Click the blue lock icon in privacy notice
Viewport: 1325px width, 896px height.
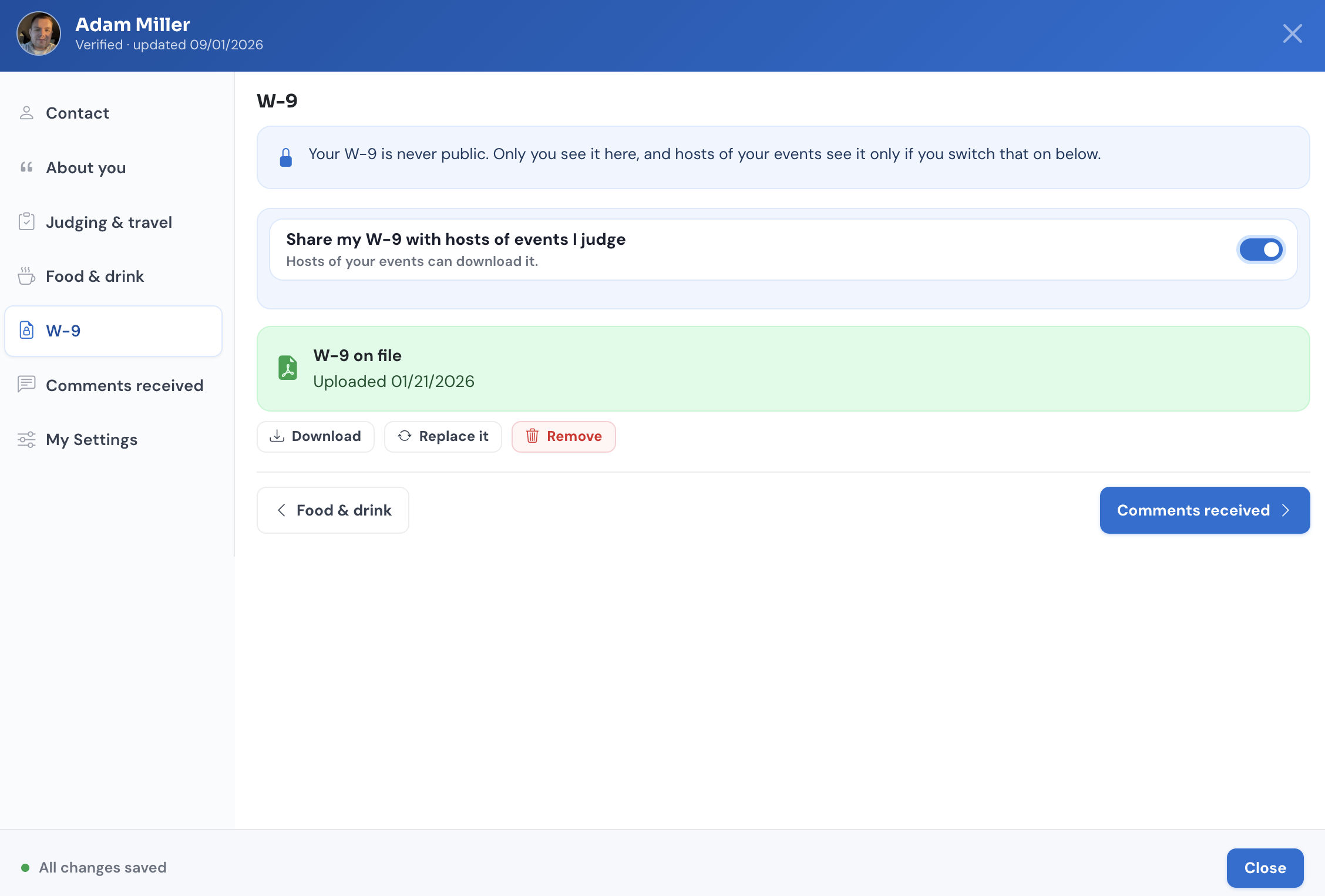286,157
